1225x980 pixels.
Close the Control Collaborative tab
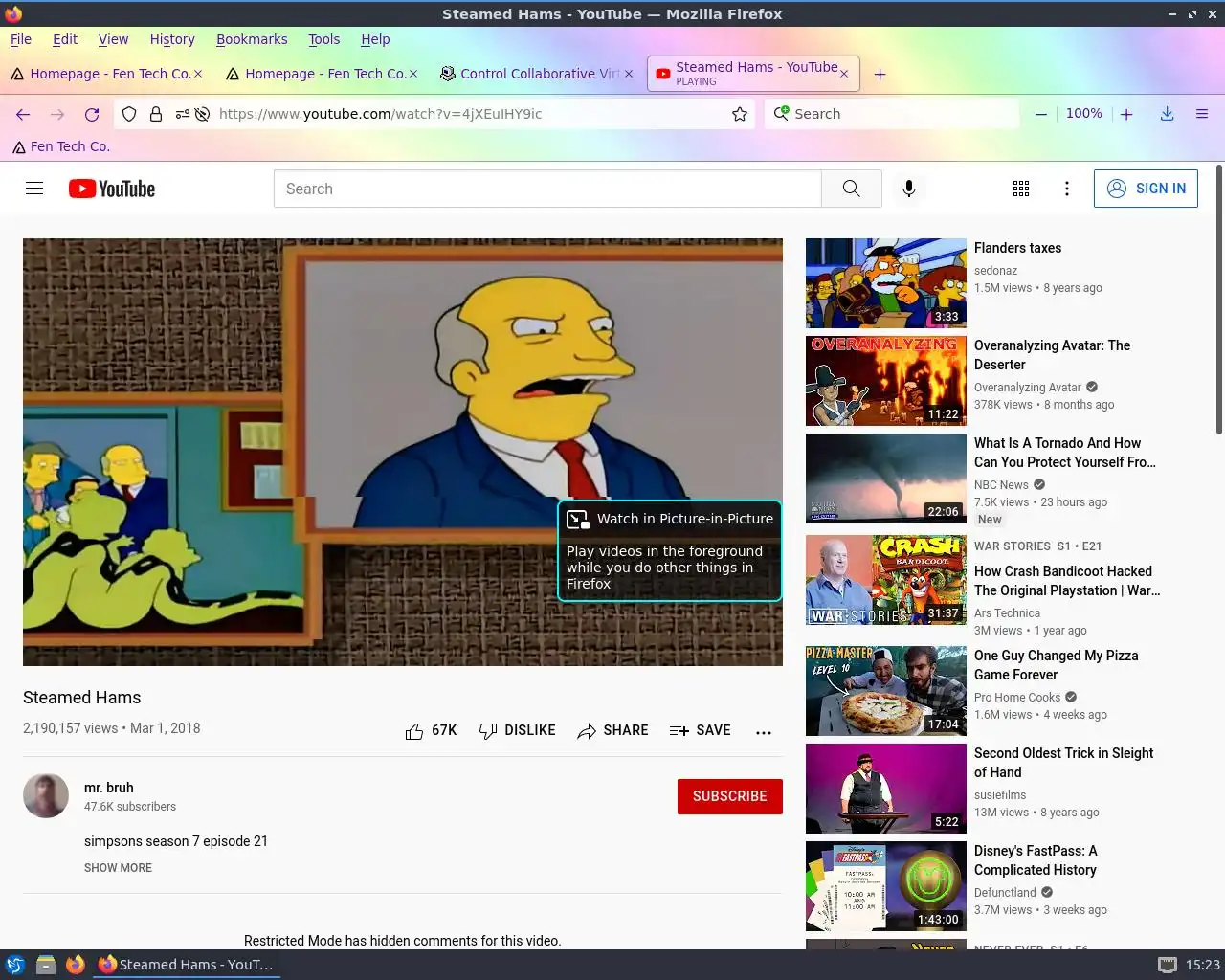click(629, 74)
